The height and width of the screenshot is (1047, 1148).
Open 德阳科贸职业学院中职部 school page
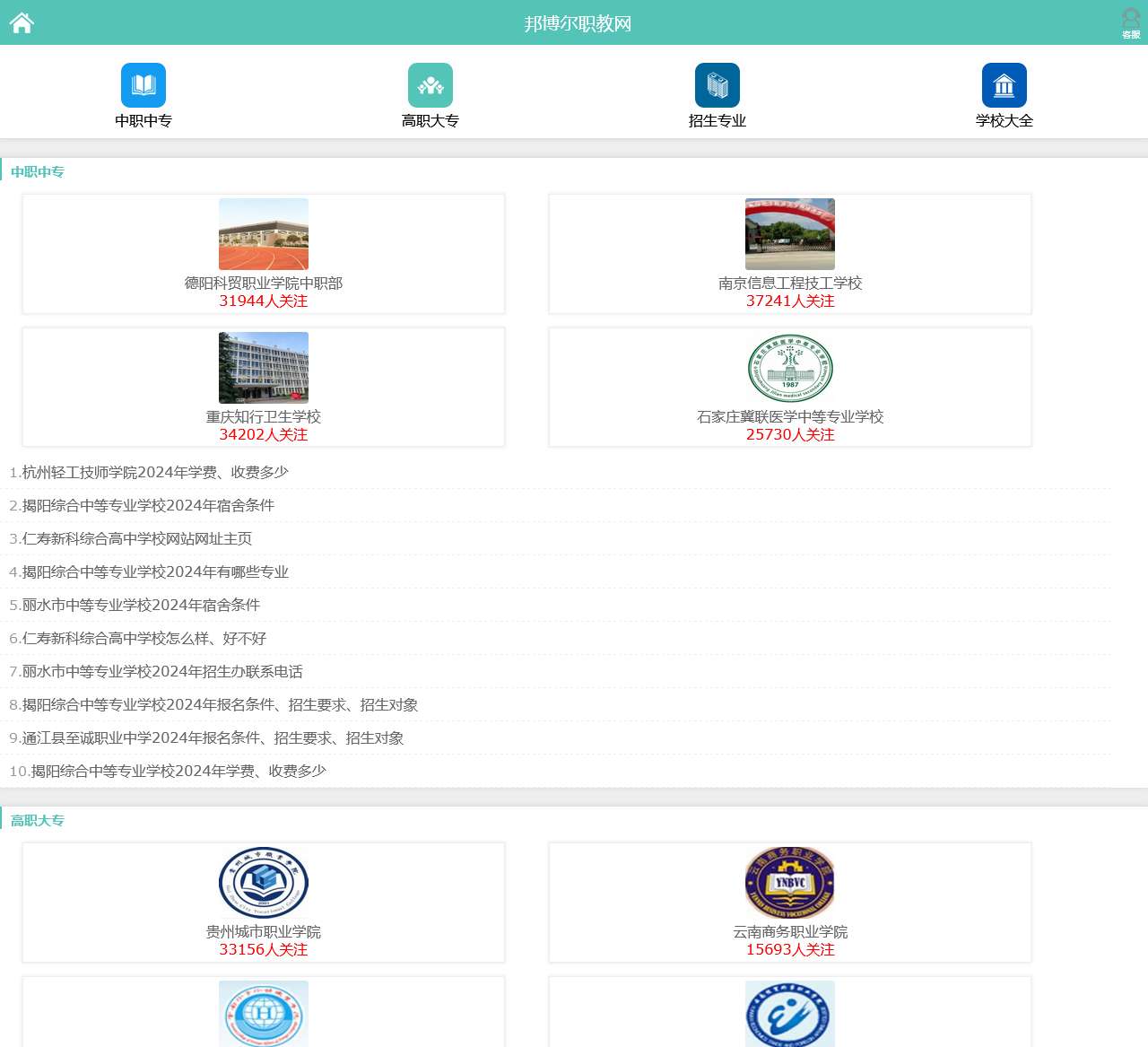[x=263, y=283]
